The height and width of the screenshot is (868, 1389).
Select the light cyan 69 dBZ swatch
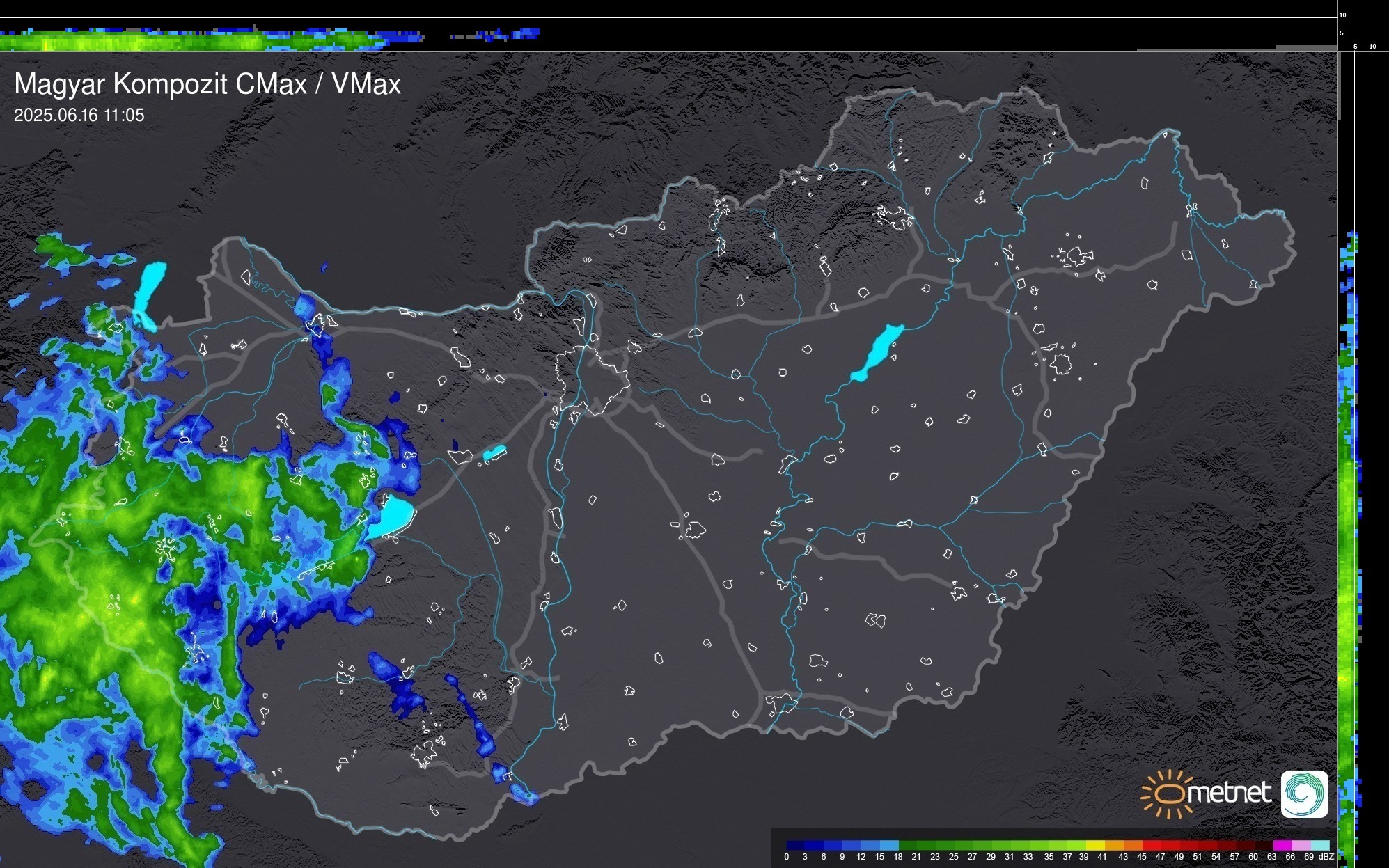coord(1320,845)
